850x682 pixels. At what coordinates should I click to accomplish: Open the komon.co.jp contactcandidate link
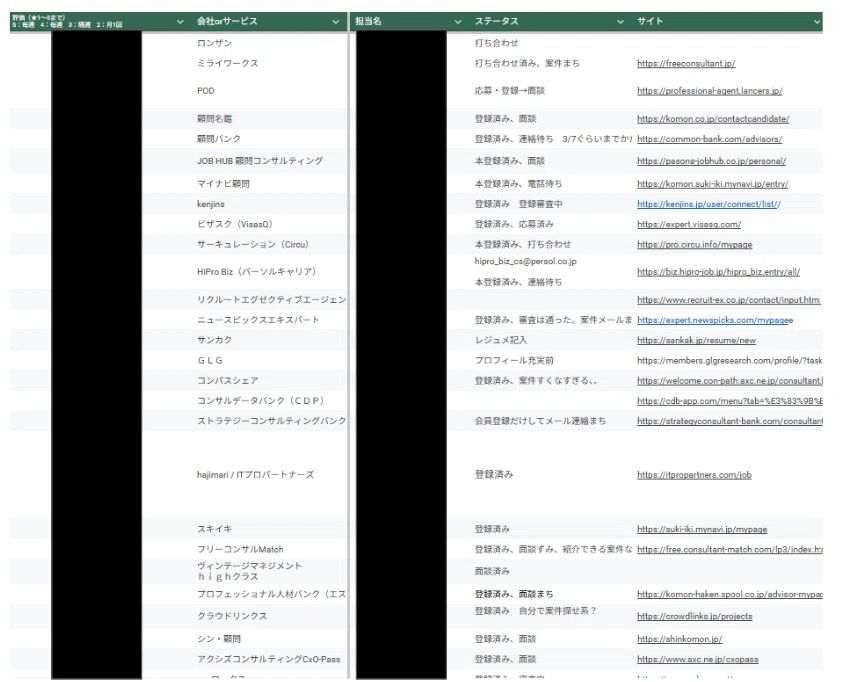click(713, 119)
